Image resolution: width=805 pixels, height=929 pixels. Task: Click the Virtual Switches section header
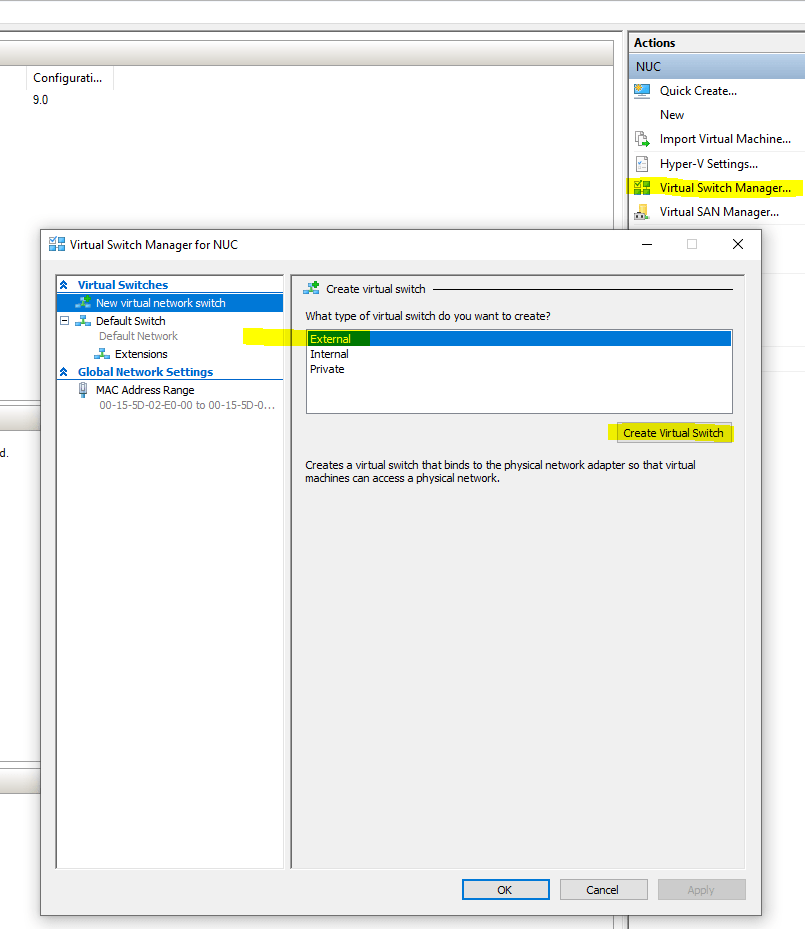(x=123, y=285)
